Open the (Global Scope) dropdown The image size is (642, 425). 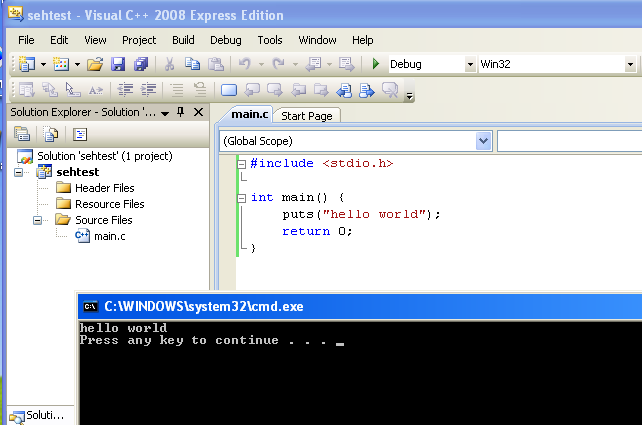[484, 141]
